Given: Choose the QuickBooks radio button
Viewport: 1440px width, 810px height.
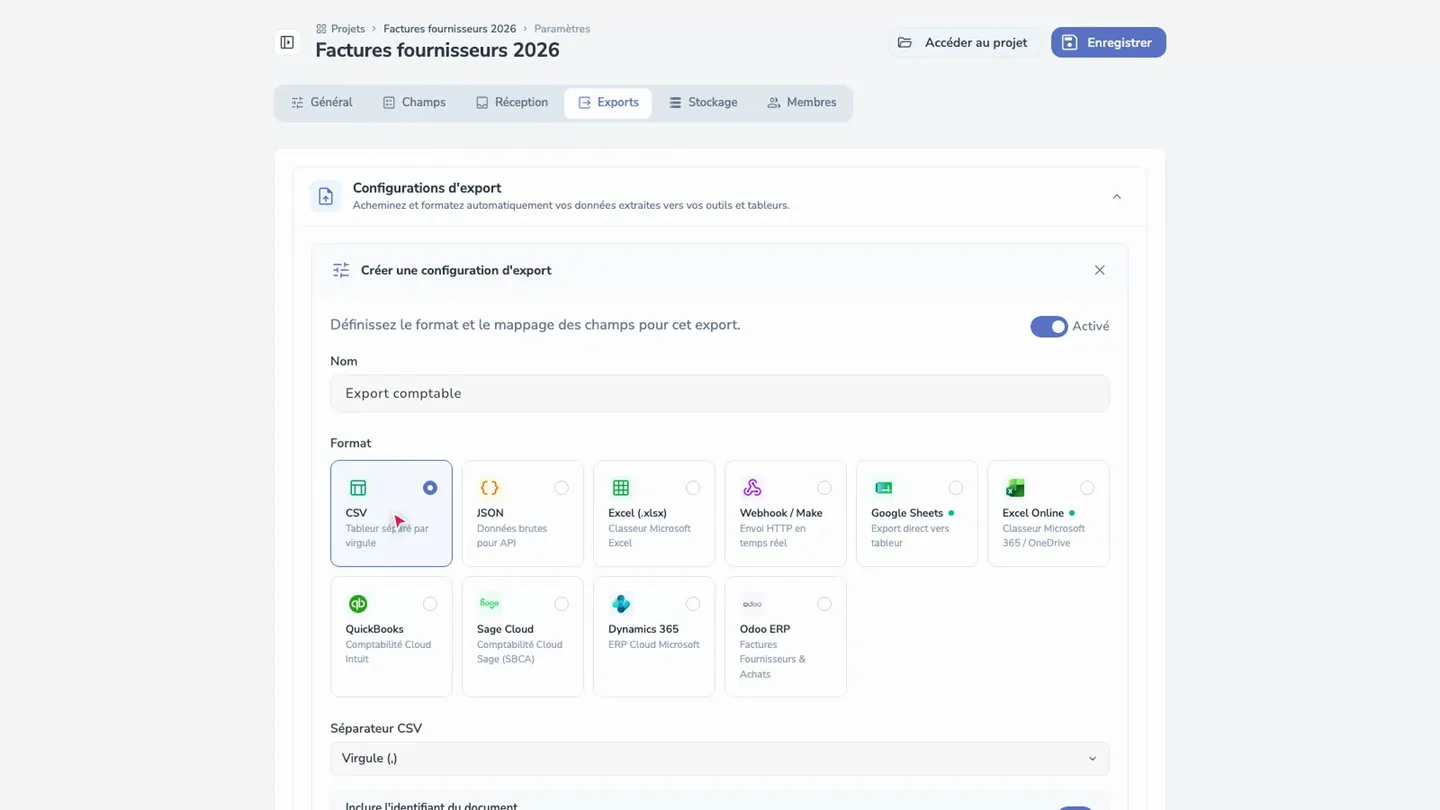Looking at the screenshot, I should click(x=430, y=604).
